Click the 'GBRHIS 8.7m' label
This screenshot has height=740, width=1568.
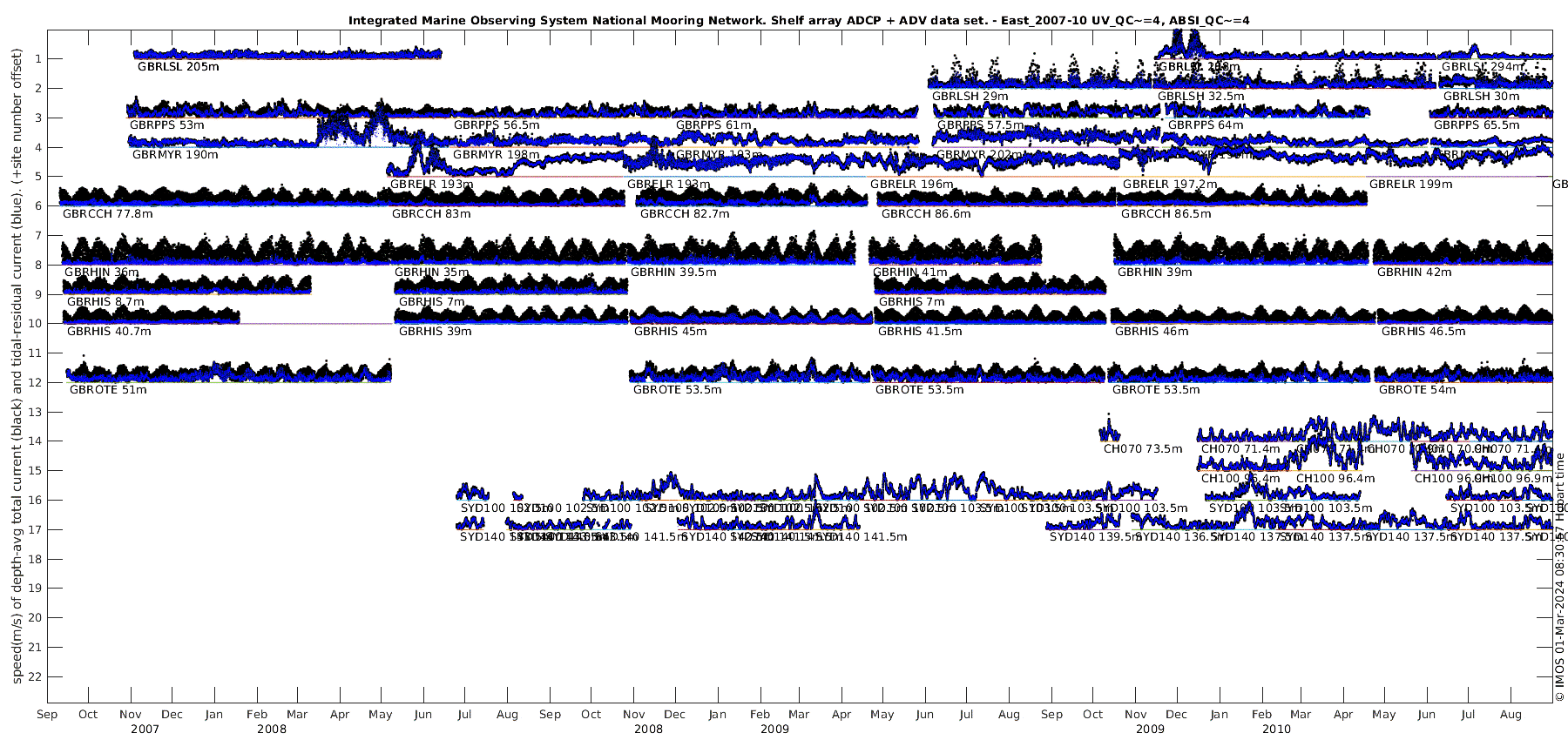(105, 302)
